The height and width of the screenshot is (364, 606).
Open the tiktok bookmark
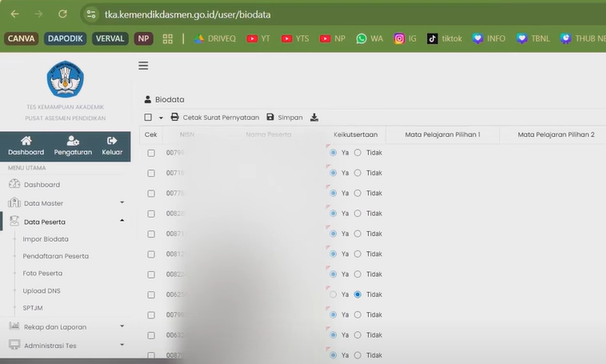point(444,39)
